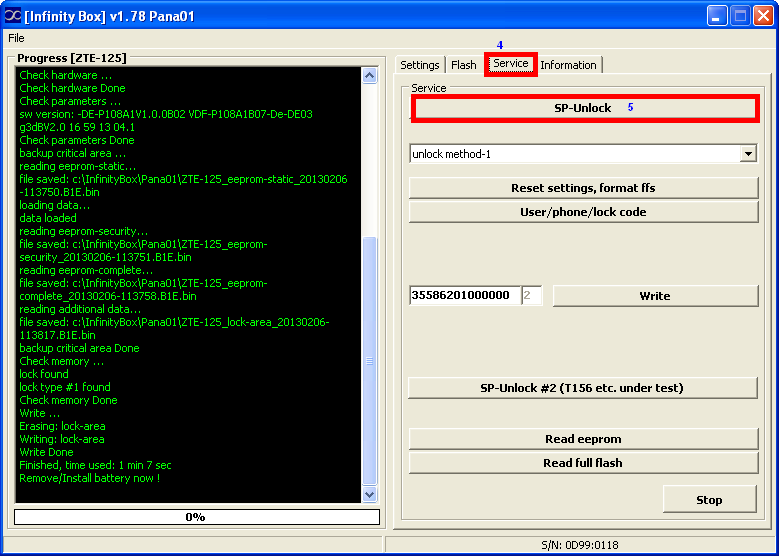Click the progress log scroll-up arrow
This screenshot has height=556, width=779.
click(x=370, y=76)
